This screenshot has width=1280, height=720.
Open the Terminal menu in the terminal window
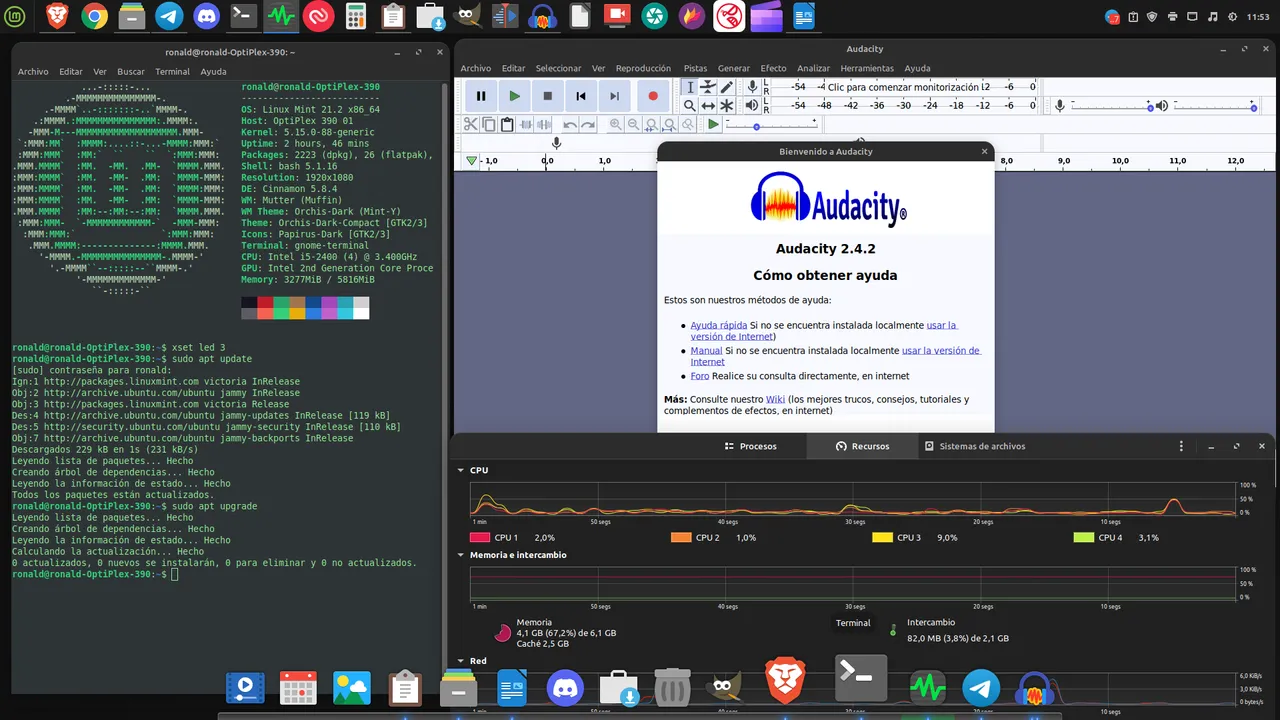172,72
